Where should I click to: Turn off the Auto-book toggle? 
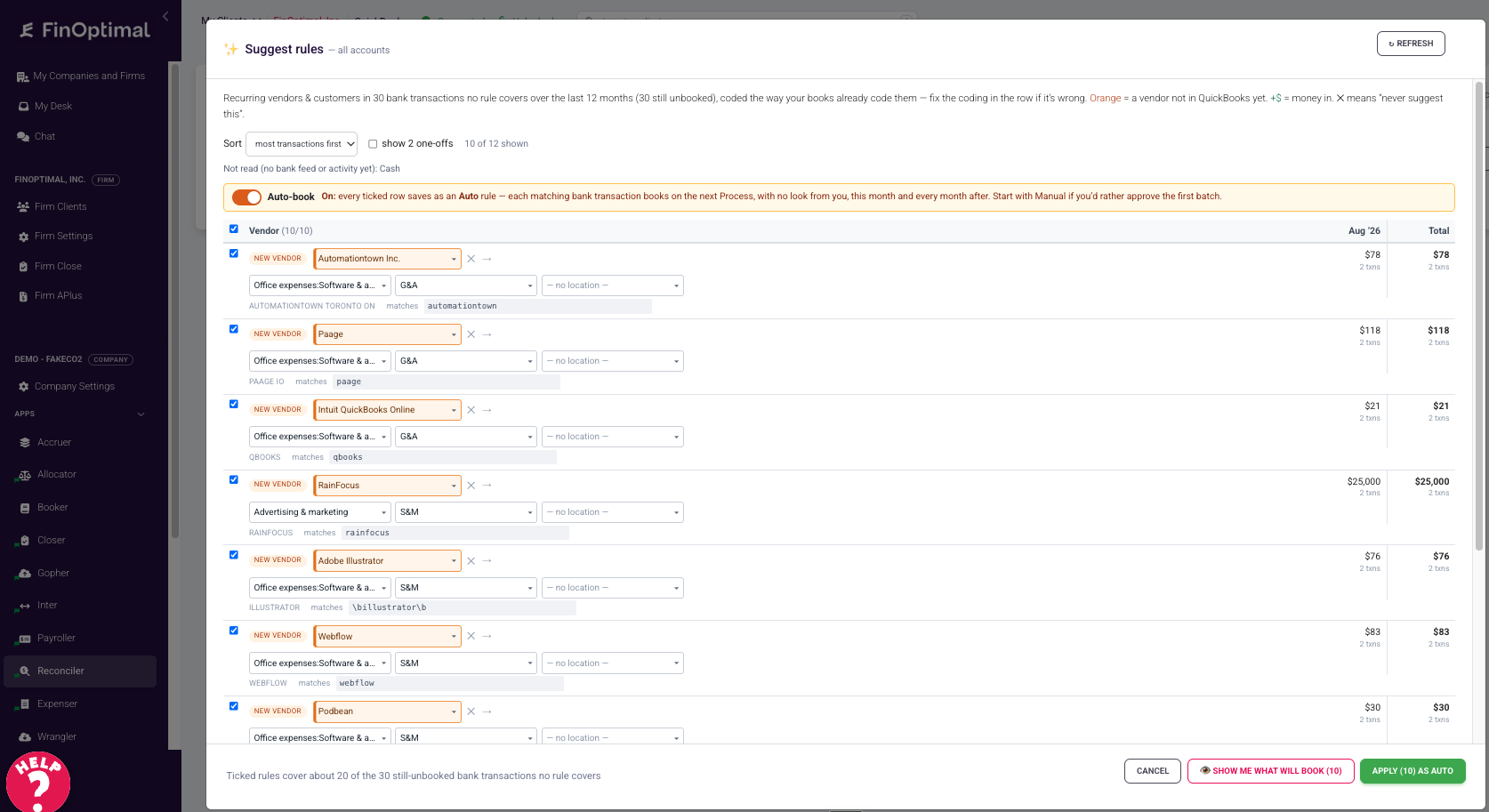(x=246, y=197)
